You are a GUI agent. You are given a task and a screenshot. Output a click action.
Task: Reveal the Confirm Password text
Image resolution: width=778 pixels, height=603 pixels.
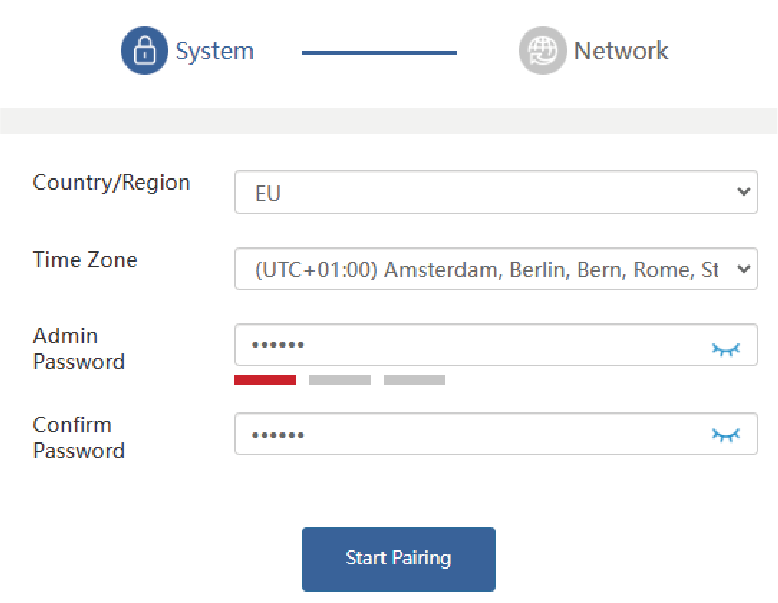tap(726, 435)
